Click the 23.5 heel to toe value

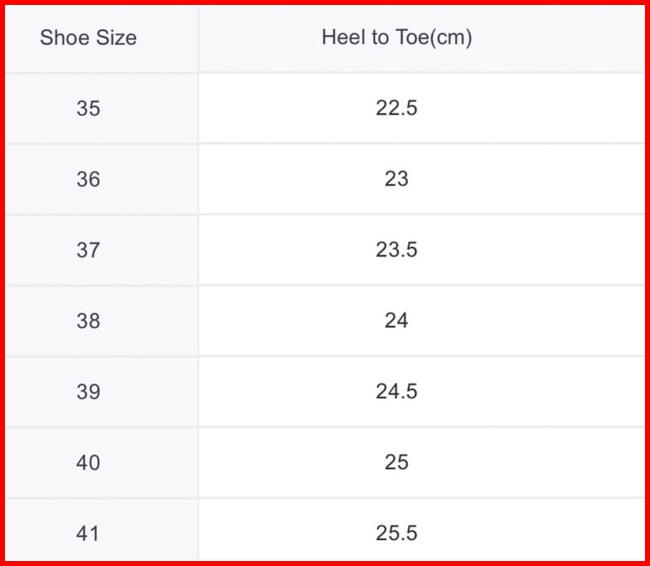tap(396, 250)
